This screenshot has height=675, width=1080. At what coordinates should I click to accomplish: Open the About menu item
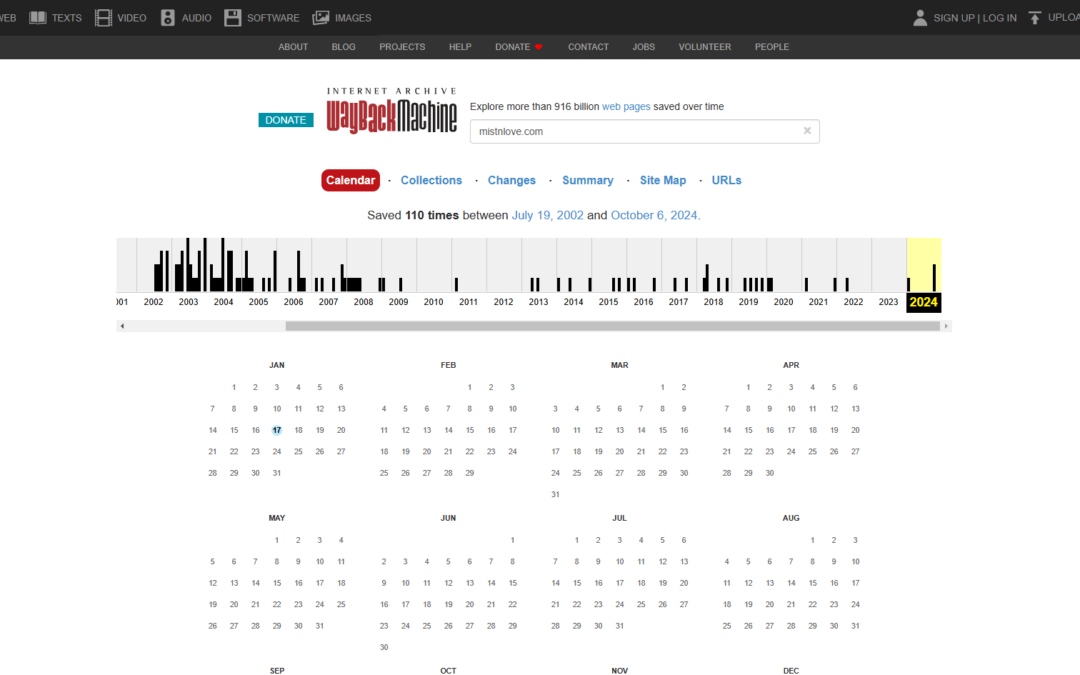coord(293,47)
